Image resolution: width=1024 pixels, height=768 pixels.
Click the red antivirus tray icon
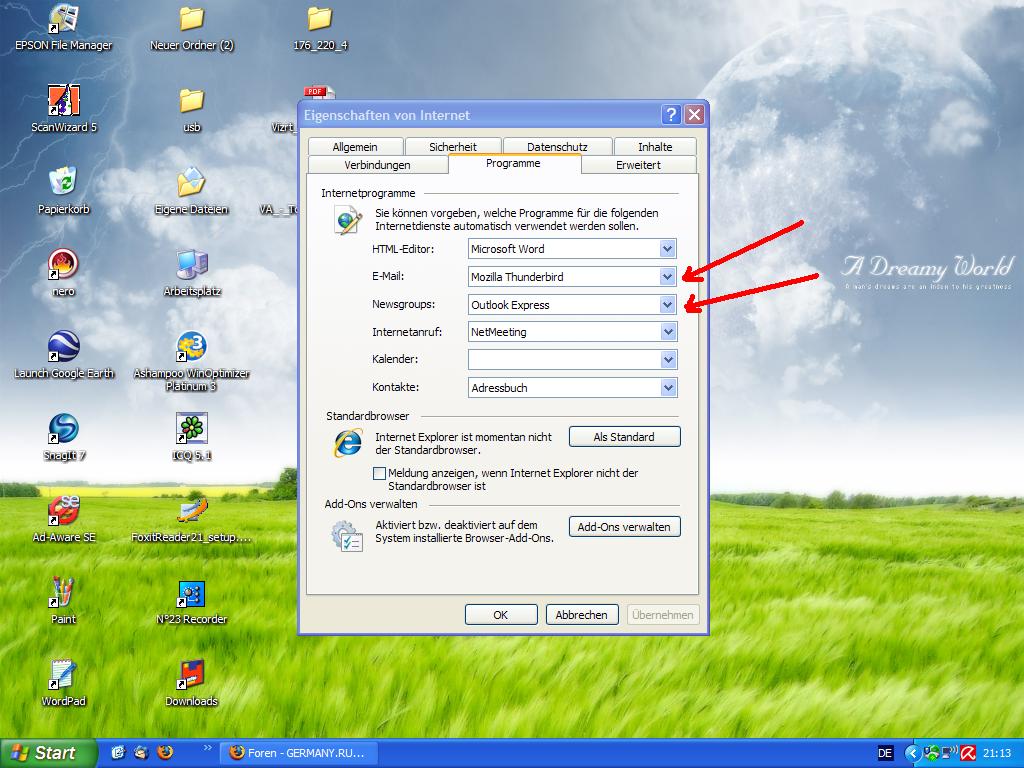(967, 753)
